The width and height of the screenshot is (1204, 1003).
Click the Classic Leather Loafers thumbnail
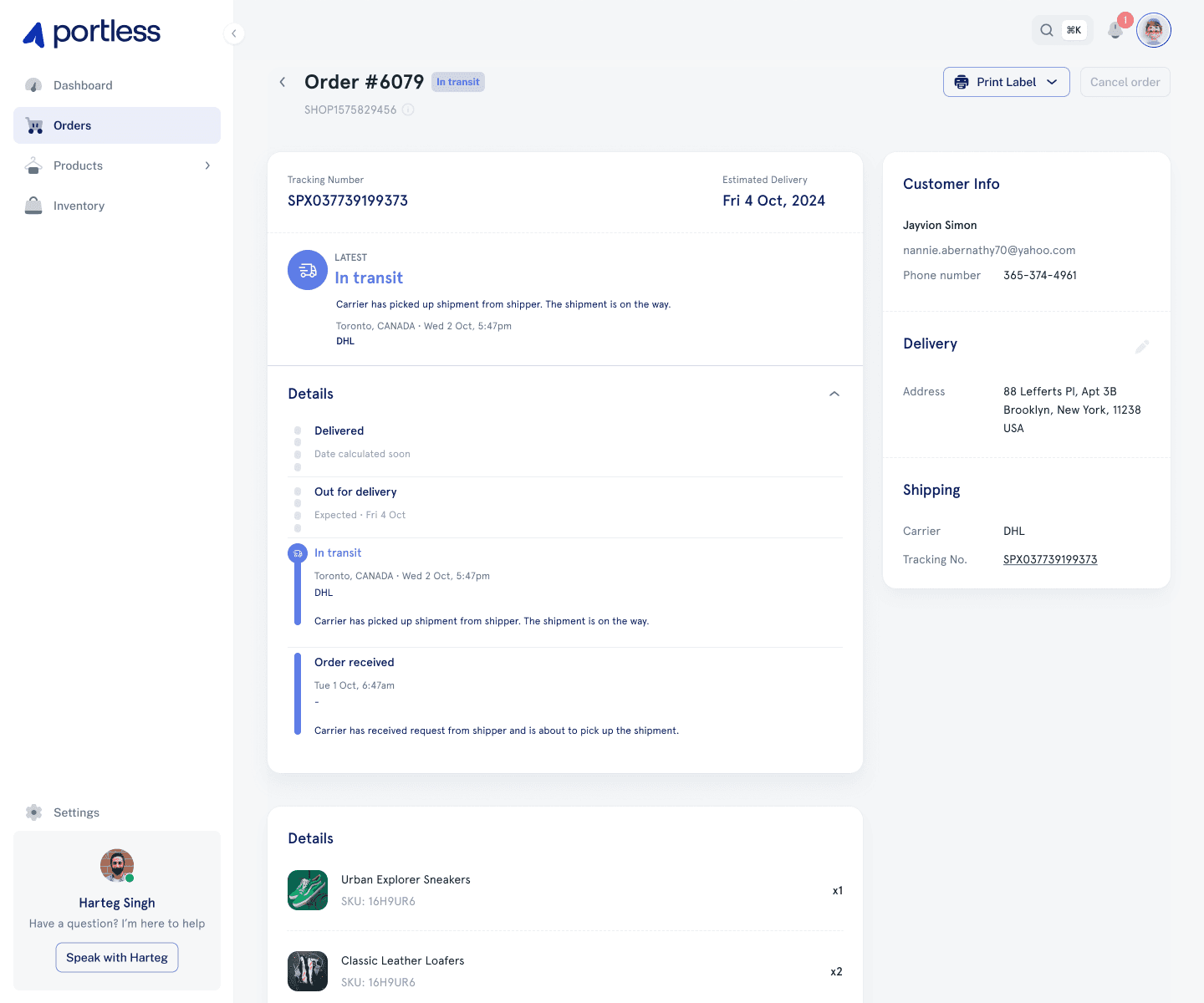[x=308, y=971]
